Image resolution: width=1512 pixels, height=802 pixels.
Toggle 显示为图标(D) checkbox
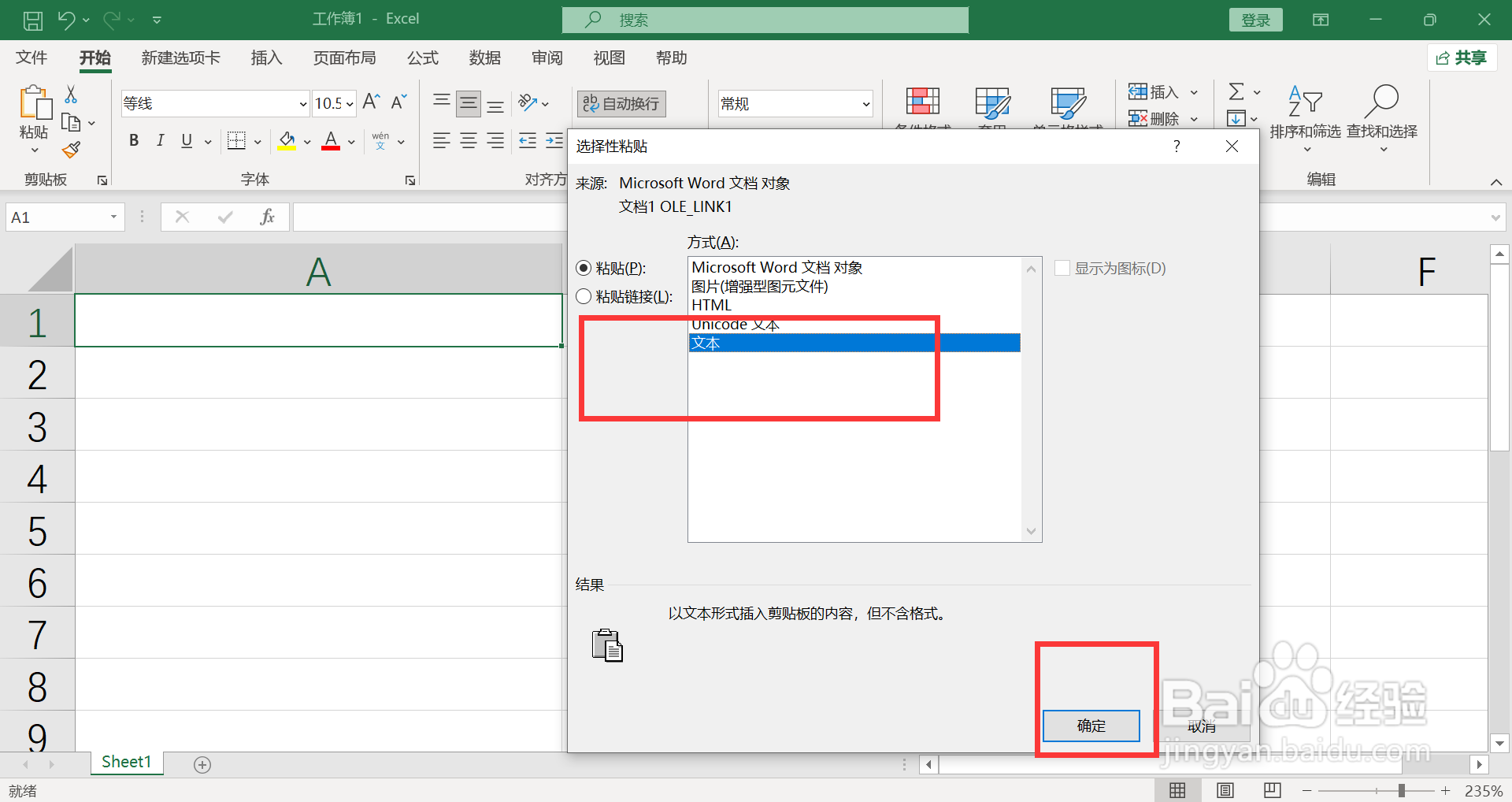coord(1062,268)
